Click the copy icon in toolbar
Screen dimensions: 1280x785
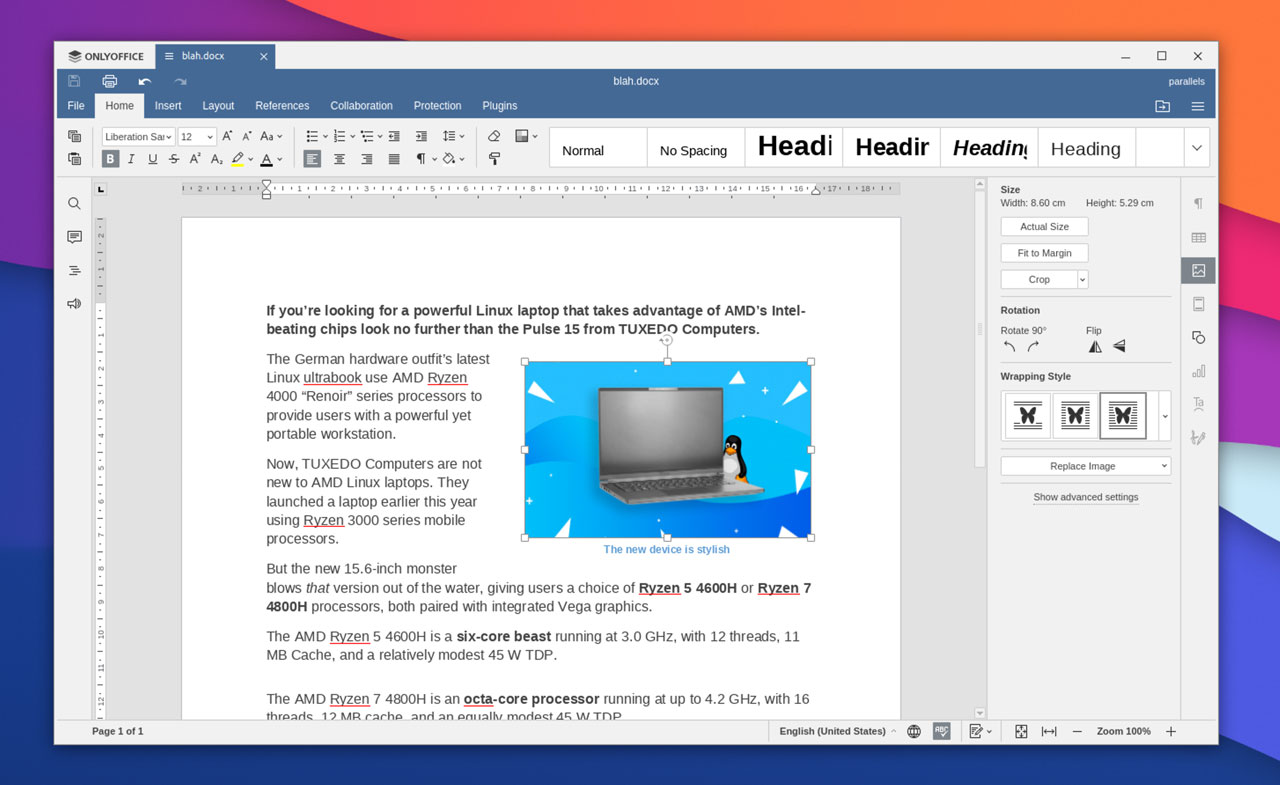(x=74, y=136)
